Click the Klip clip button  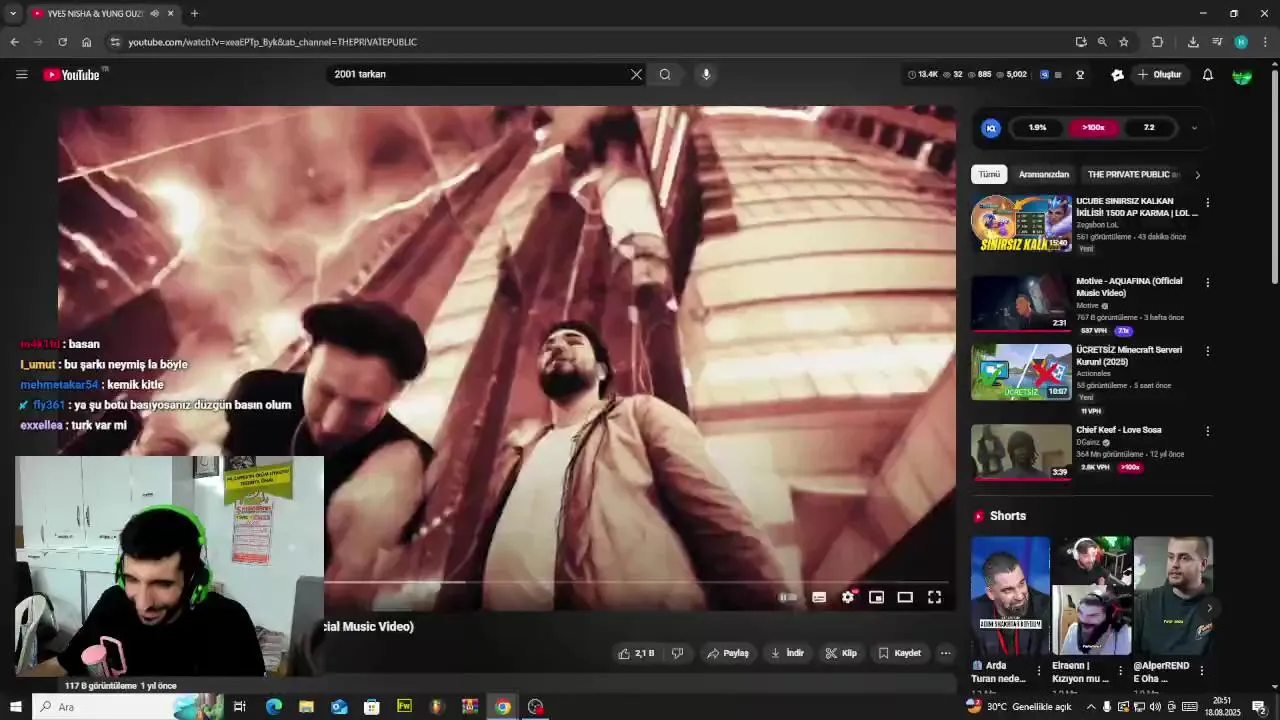[841, 653]
